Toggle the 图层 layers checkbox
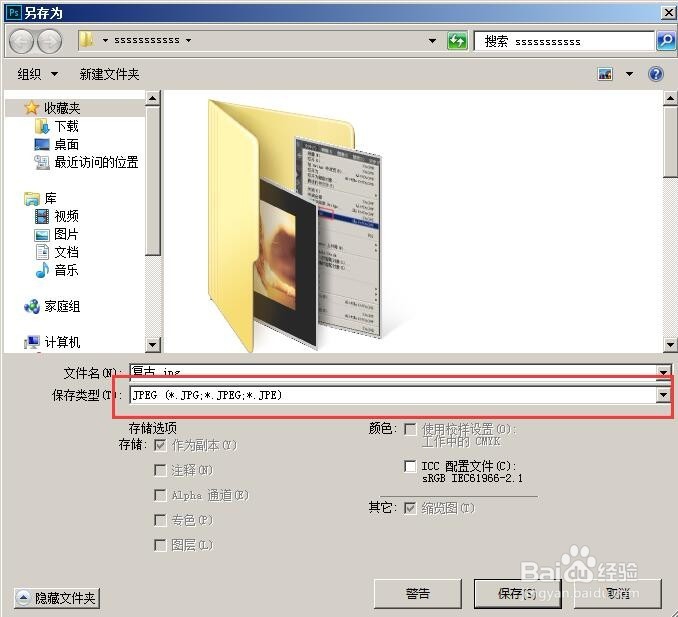This screenshot has height=617, width=678. pos(160,545)
